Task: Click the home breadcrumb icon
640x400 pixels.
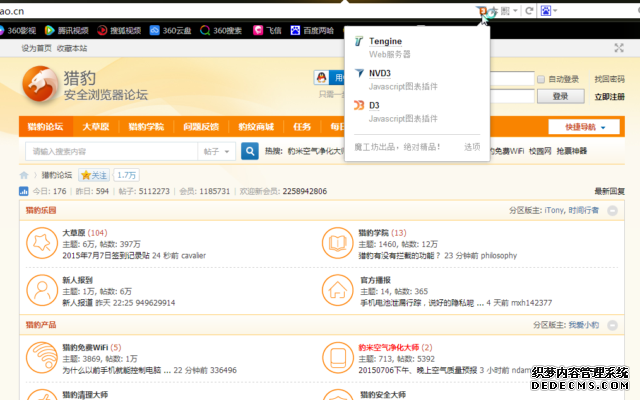Action: [x=24, y=176]
